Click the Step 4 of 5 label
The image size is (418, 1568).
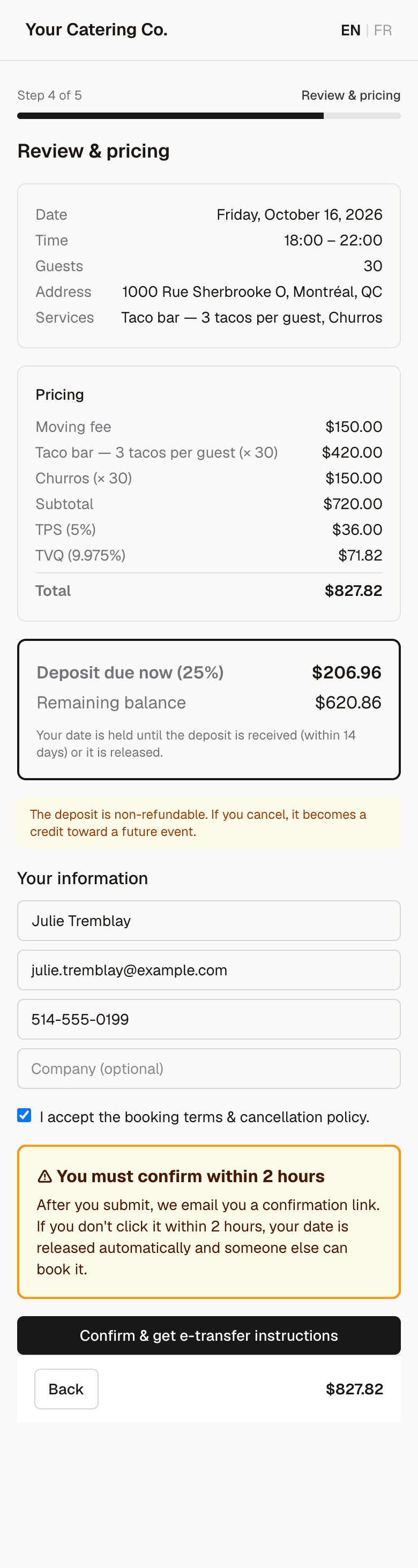[49, 95]
